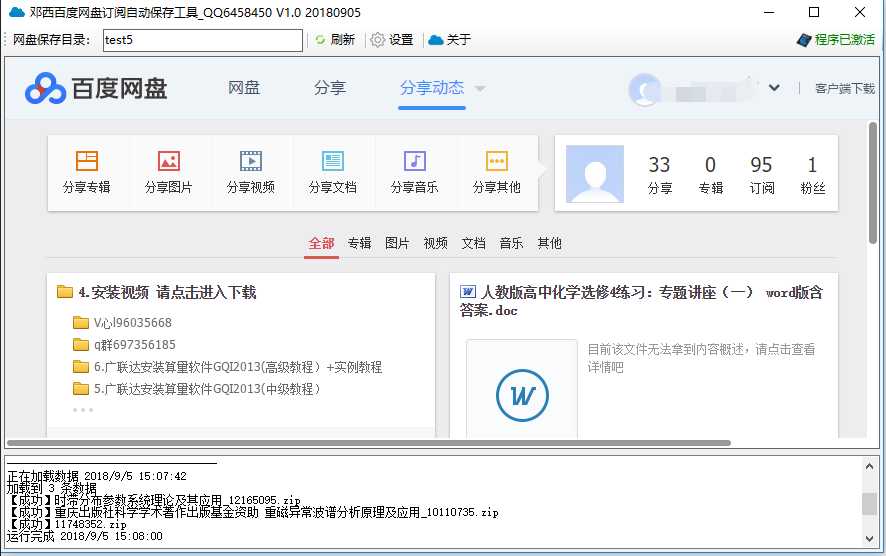Click log line 正在加载数据 2018/9/5 15:07:42
The height and width of the screenshot is (556, 886).
pyautogui.click(x=97, y=476)
